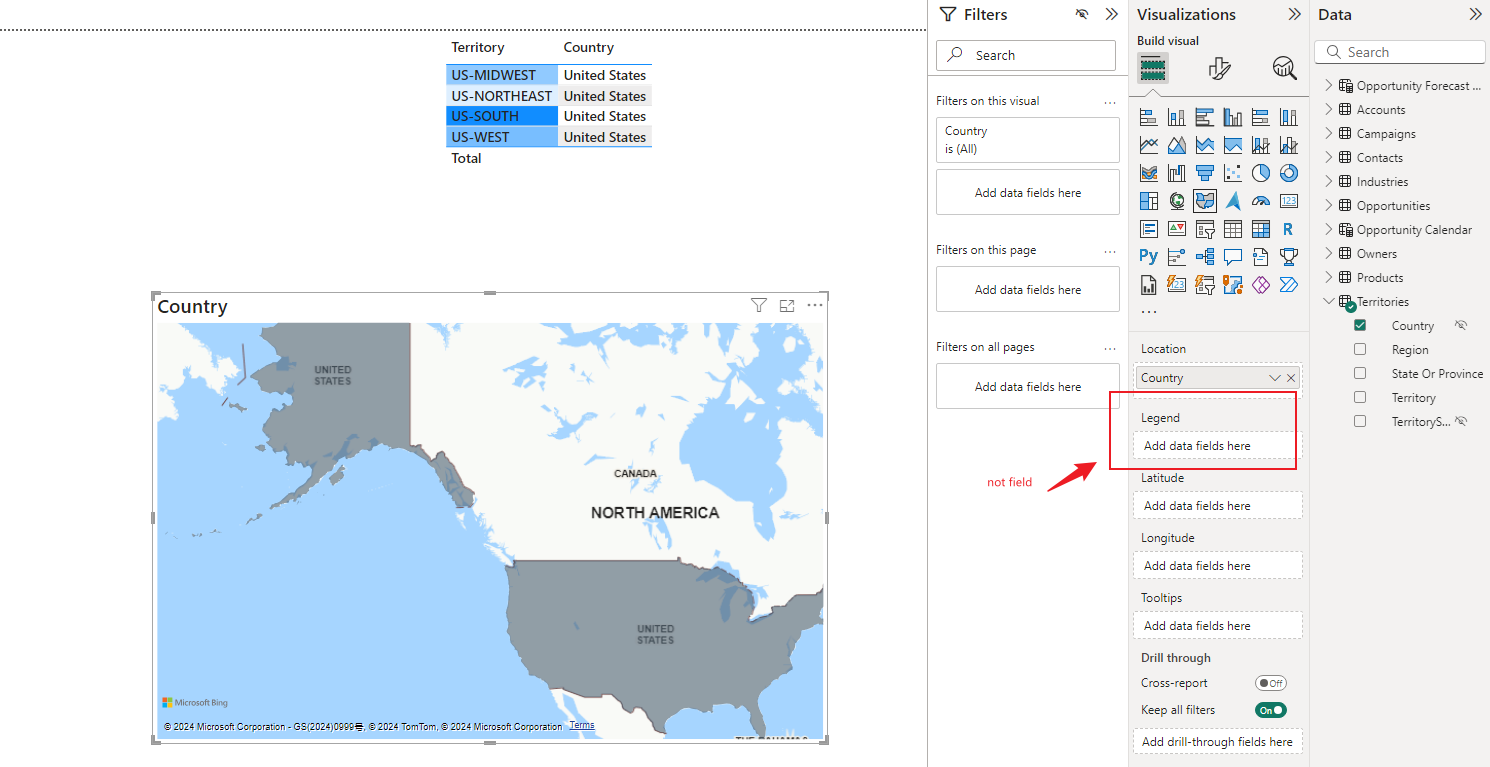
Task: Expand the Opportunities table in Data pane
Action: coord(1329,206)
